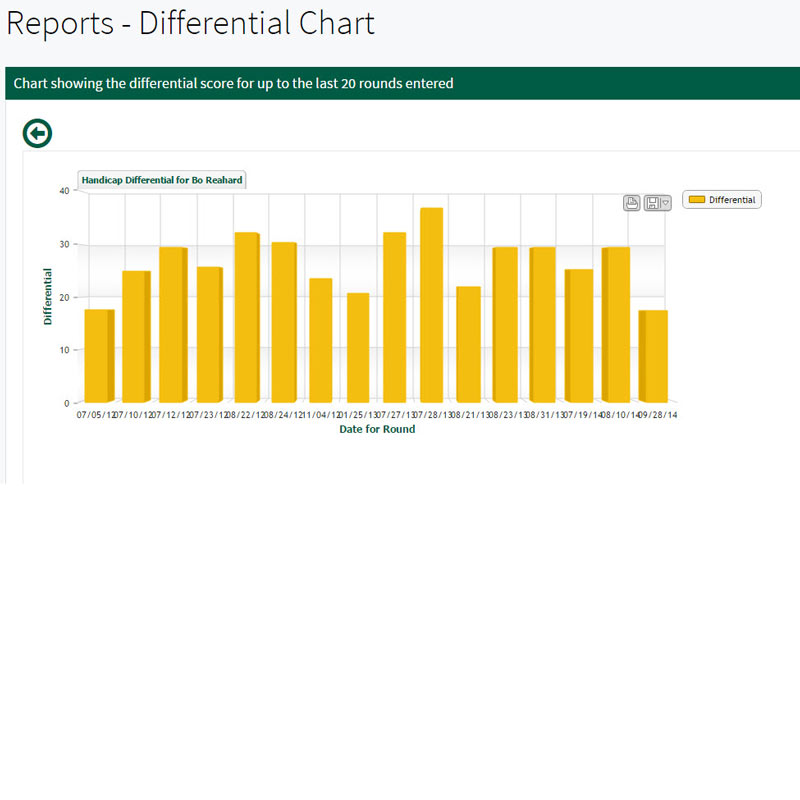Click the Handicap Differential for Bo Reahard title

[162, 180]
